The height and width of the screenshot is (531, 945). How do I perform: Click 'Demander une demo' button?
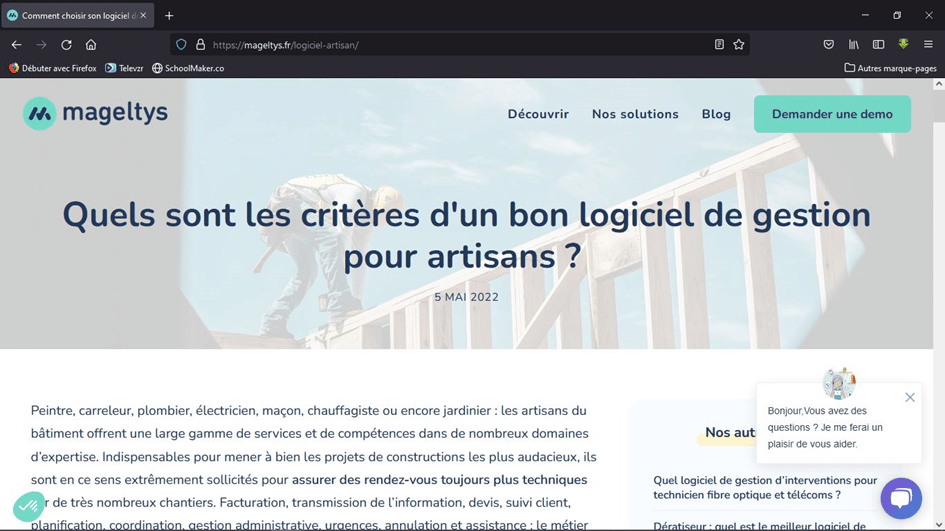pyautogui.click(x=832, y=114)
